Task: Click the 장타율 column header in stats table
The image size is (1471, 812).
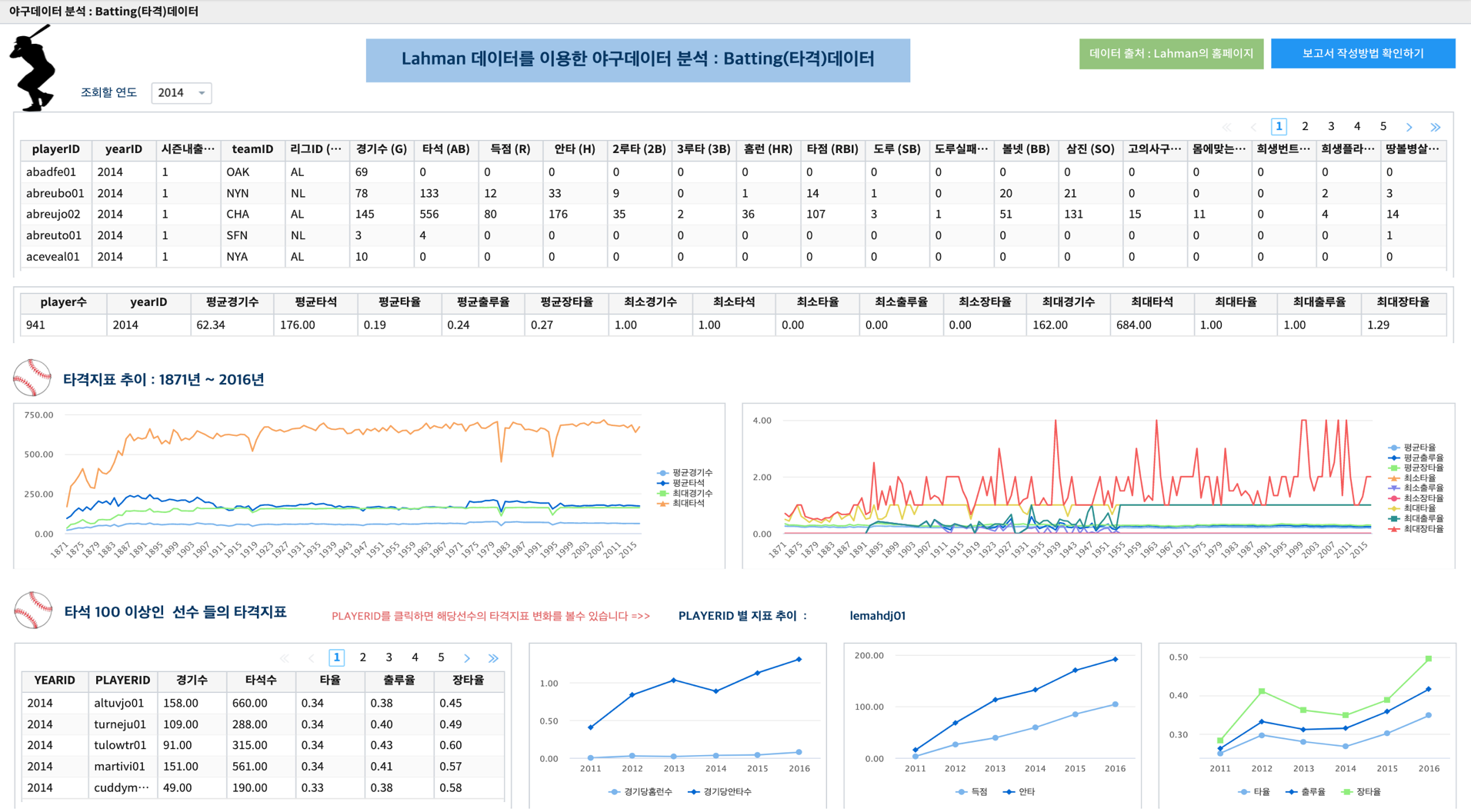Action: [x=469, y=681]
